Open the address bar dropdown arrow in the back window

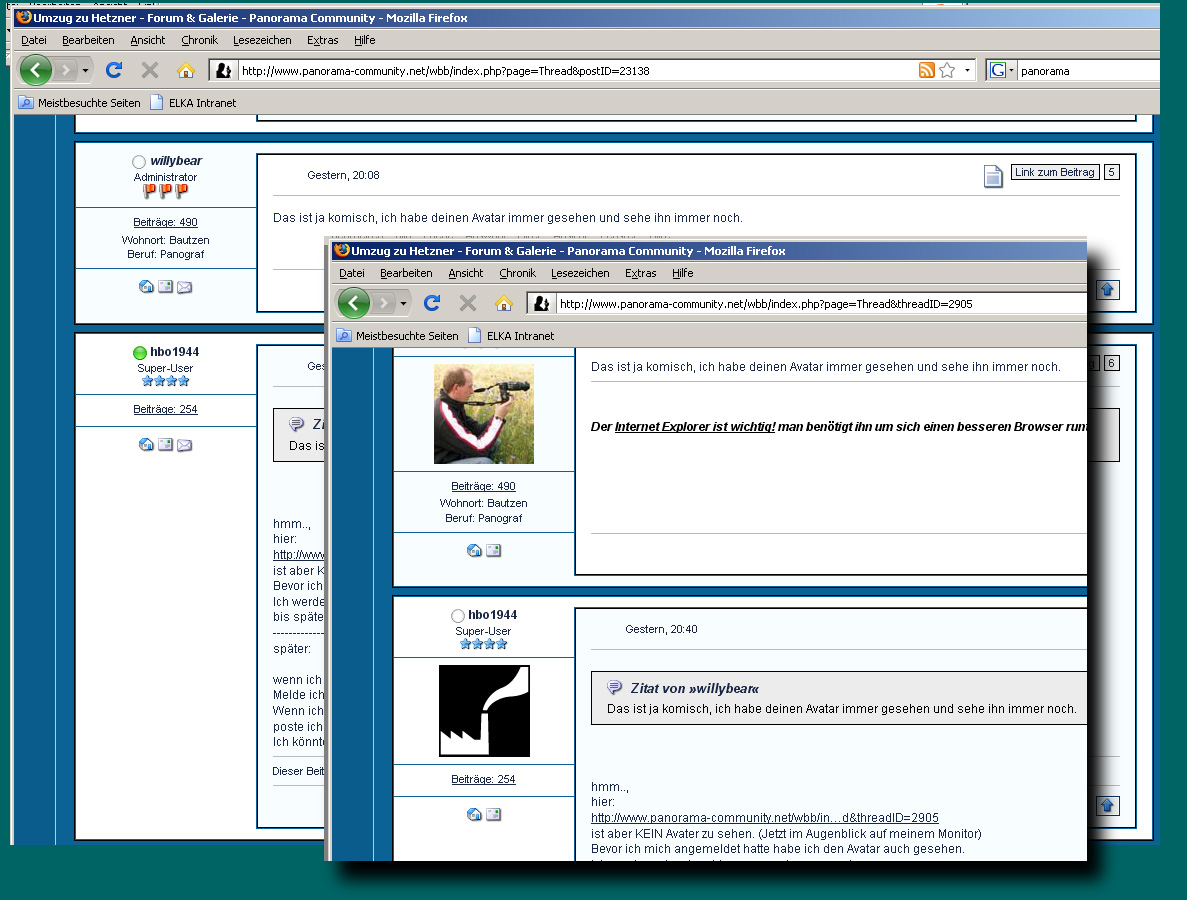(967, 71)
